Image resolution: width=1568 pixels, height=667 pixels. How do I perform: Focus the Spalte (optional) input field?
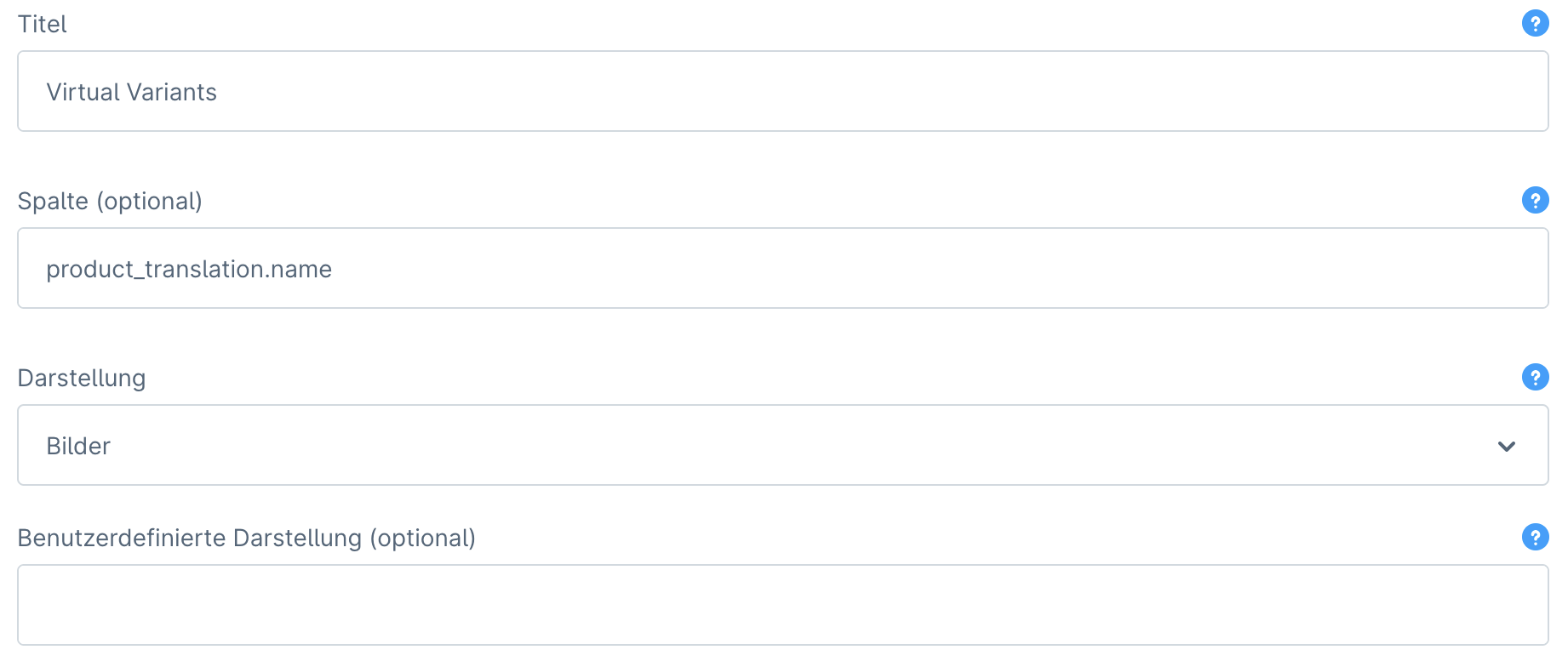point(782,268)
